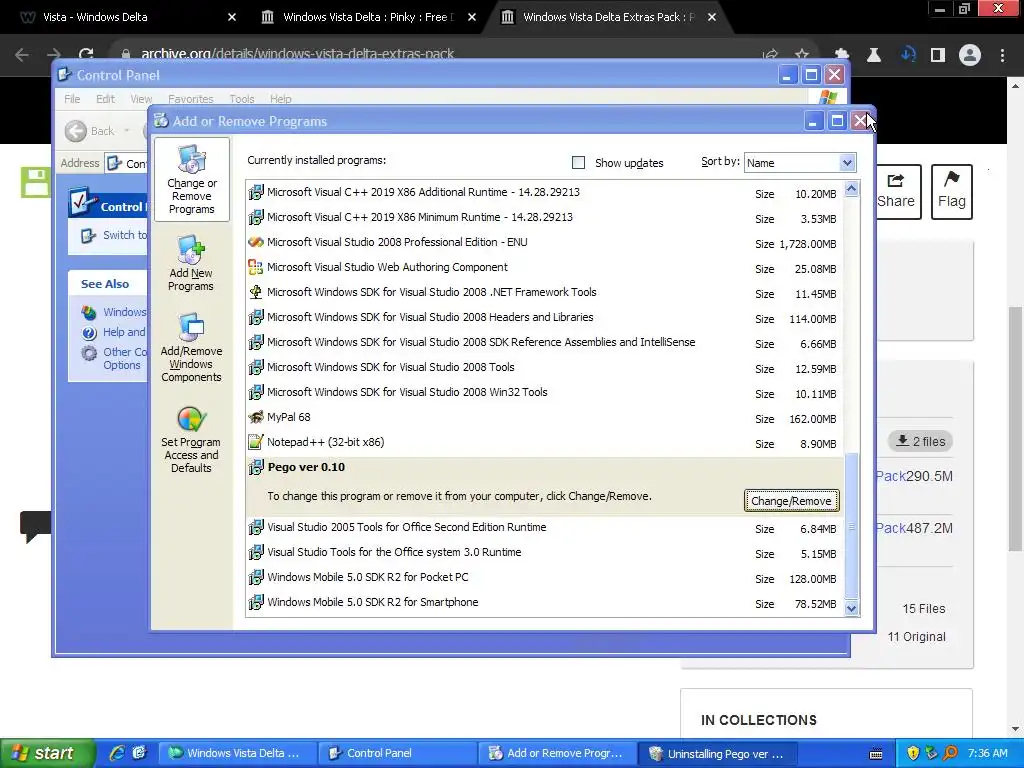This screenshot has height=768, width=1024.
Task: Click .NET Framework Tools SDK icon
Action: coord(256,292)
